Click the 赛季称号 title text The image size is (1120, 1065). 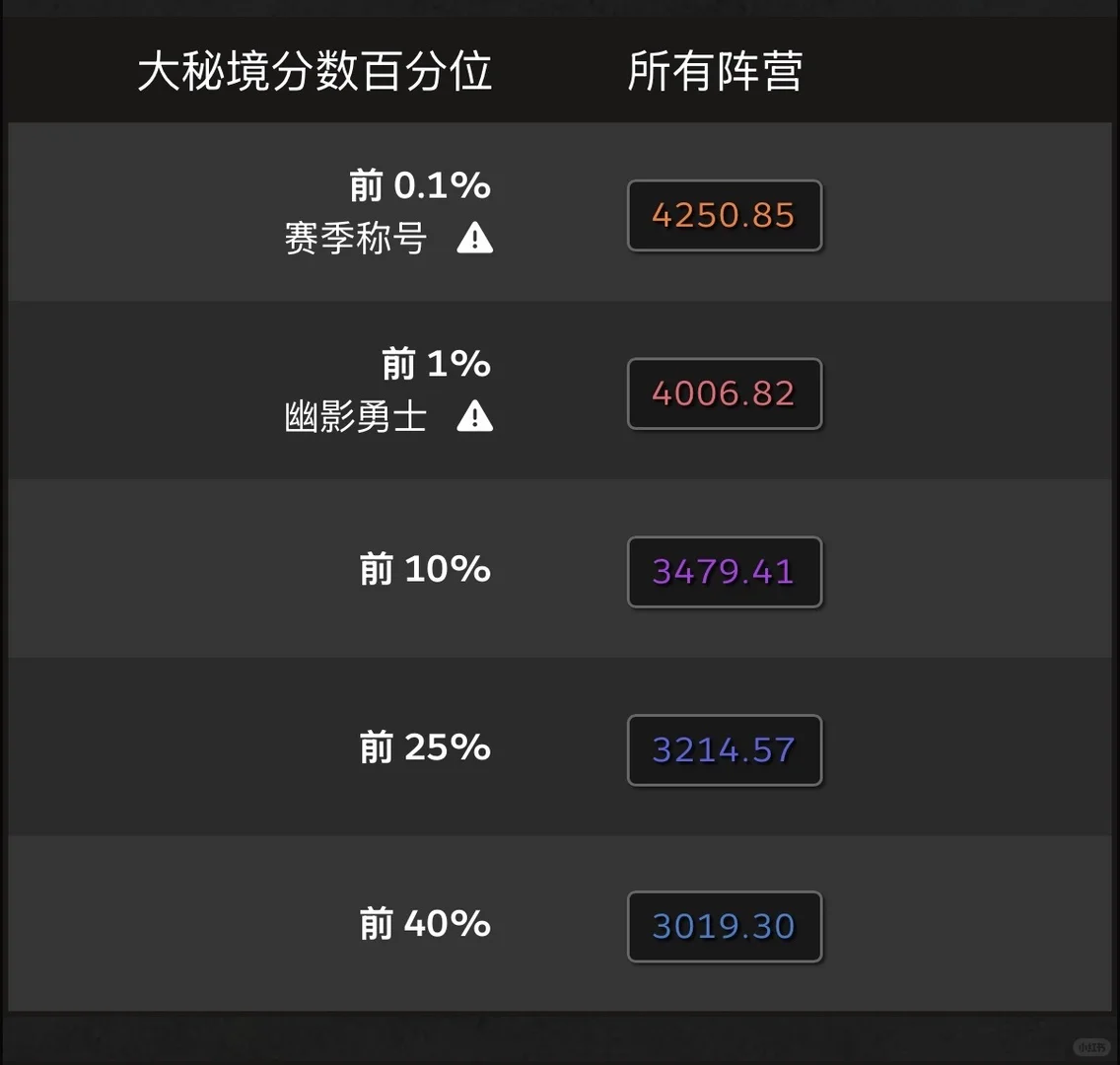356,238
